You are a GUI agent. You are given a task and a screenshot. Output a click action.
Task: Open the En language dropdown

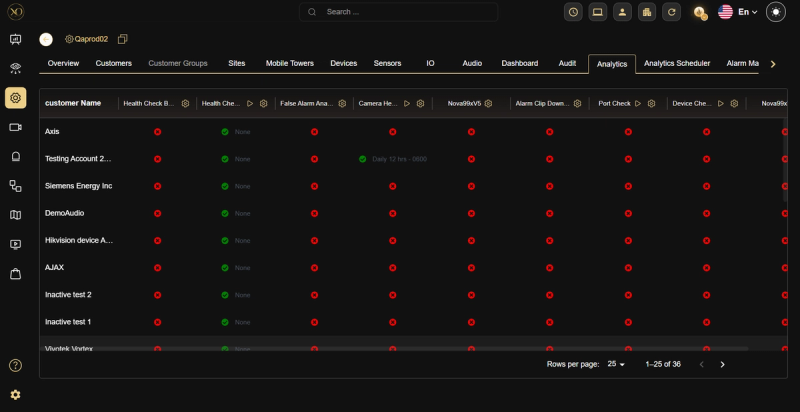pyautogui.click(x=747, y=12)
